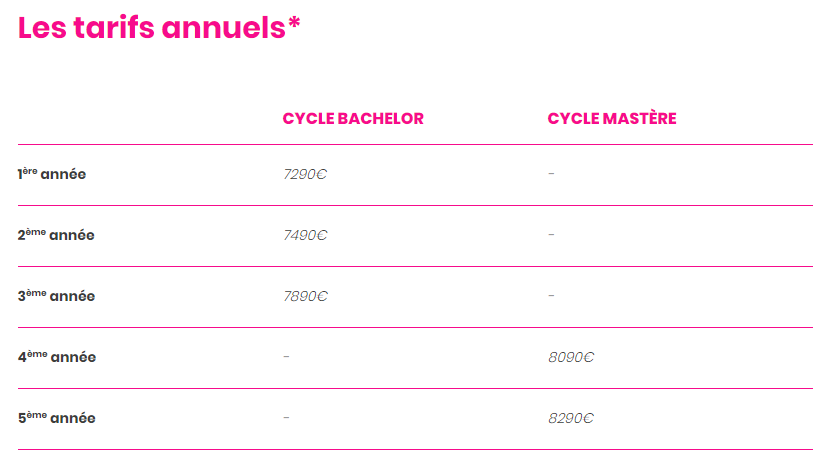The height and width of the screenshot is (464, 825).
Task: Click the 1ère année row label
Action: (x=52, y=174)
